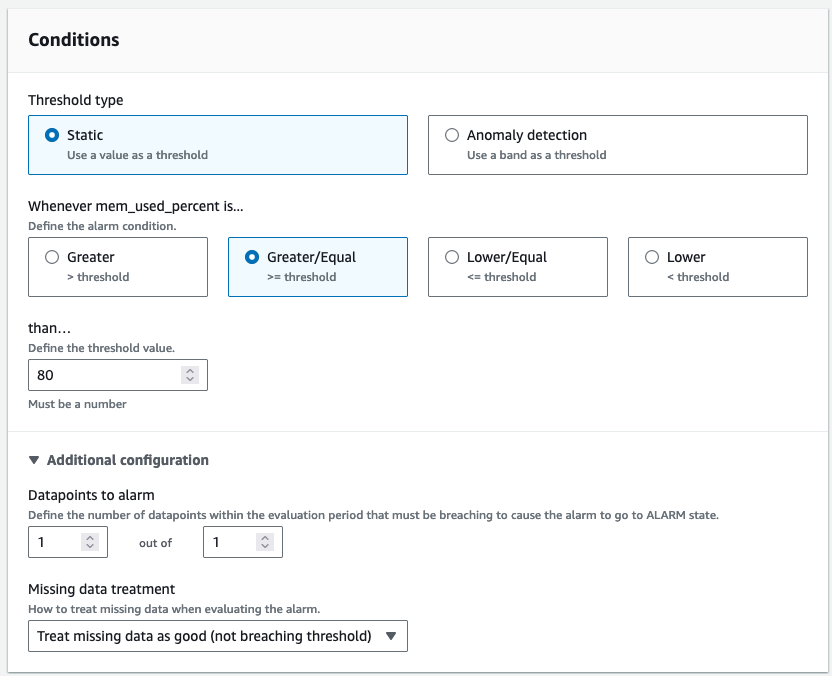The image size is (832, 676).
Task: Choose Anomaly detection threshold type
Action: (x=452, y=135)
